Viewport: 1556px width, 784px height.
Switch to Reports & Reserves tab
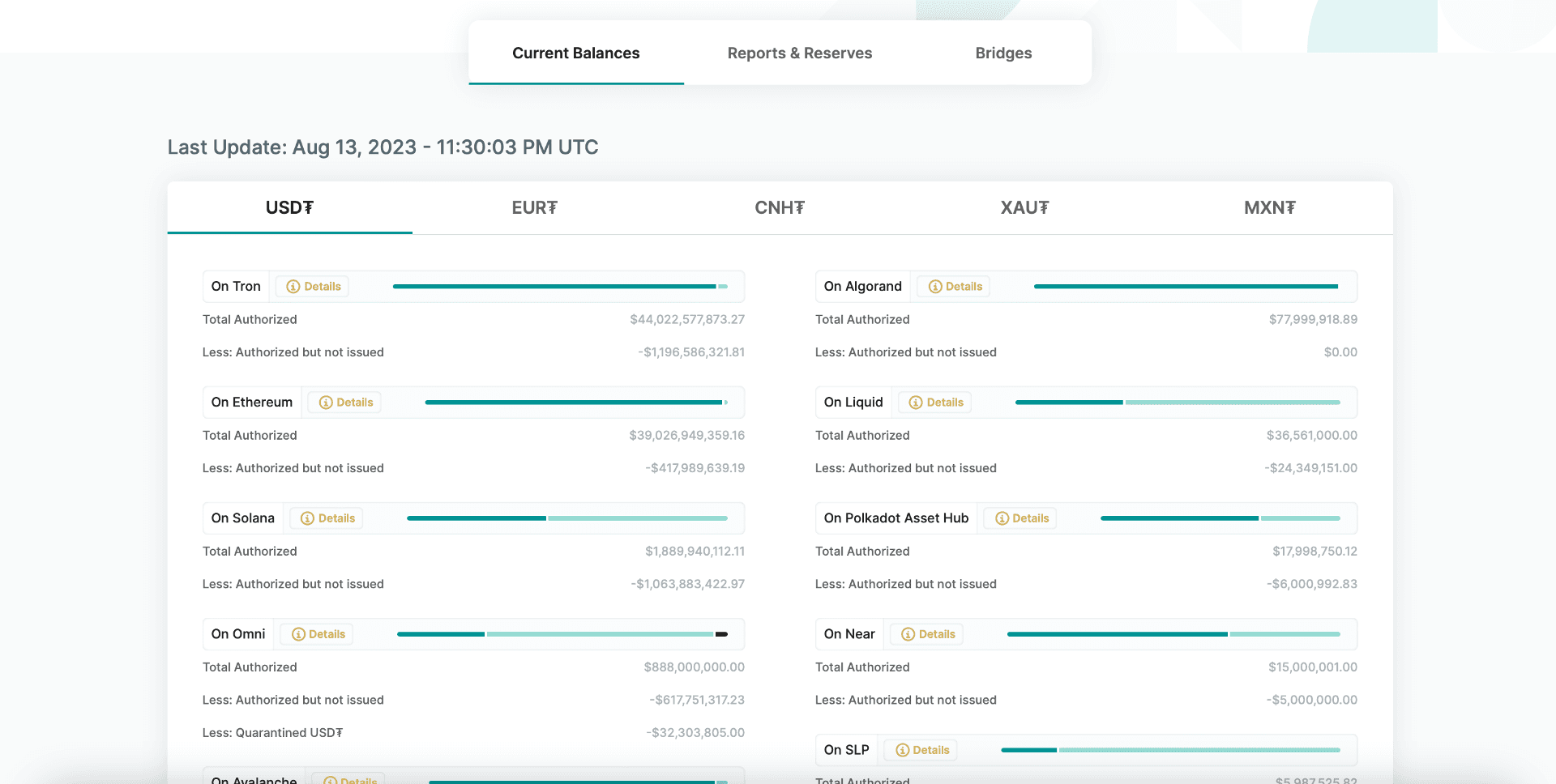point(800,53)
